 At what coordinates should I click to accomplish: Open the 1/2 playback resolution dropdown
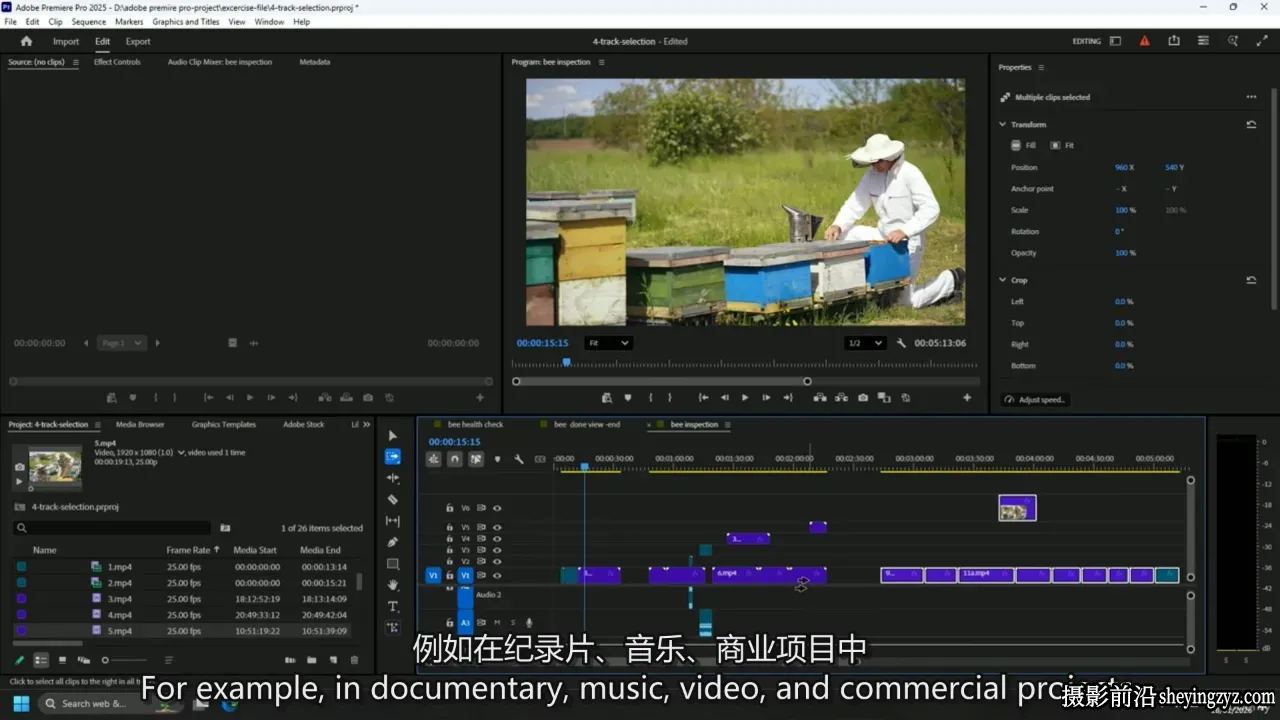865,343
